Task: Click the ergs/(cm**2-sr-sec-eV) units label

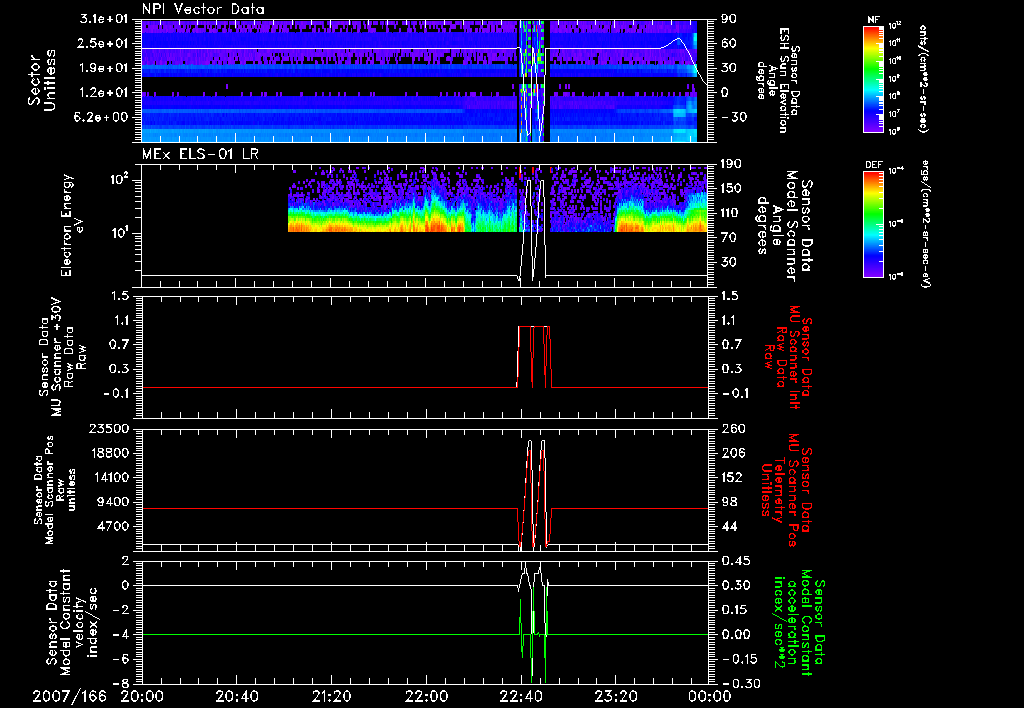Action: [925, 223]
